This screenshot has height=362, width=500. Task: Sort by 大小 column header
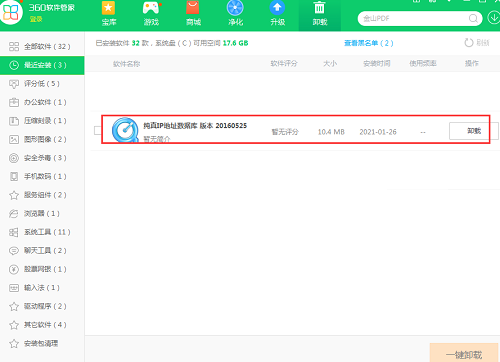330,63
